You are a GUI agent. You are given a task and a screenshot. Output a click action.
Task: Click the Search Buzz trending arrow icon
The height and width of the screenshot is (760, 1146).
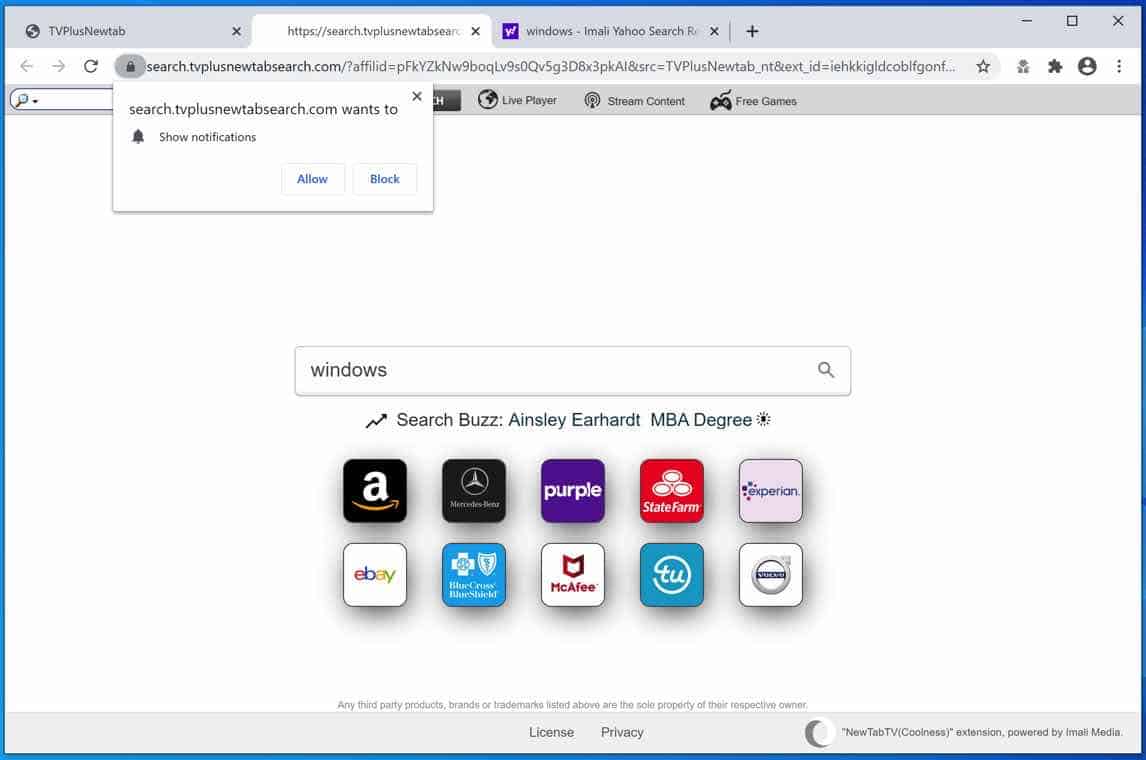(x=376, y=421)
